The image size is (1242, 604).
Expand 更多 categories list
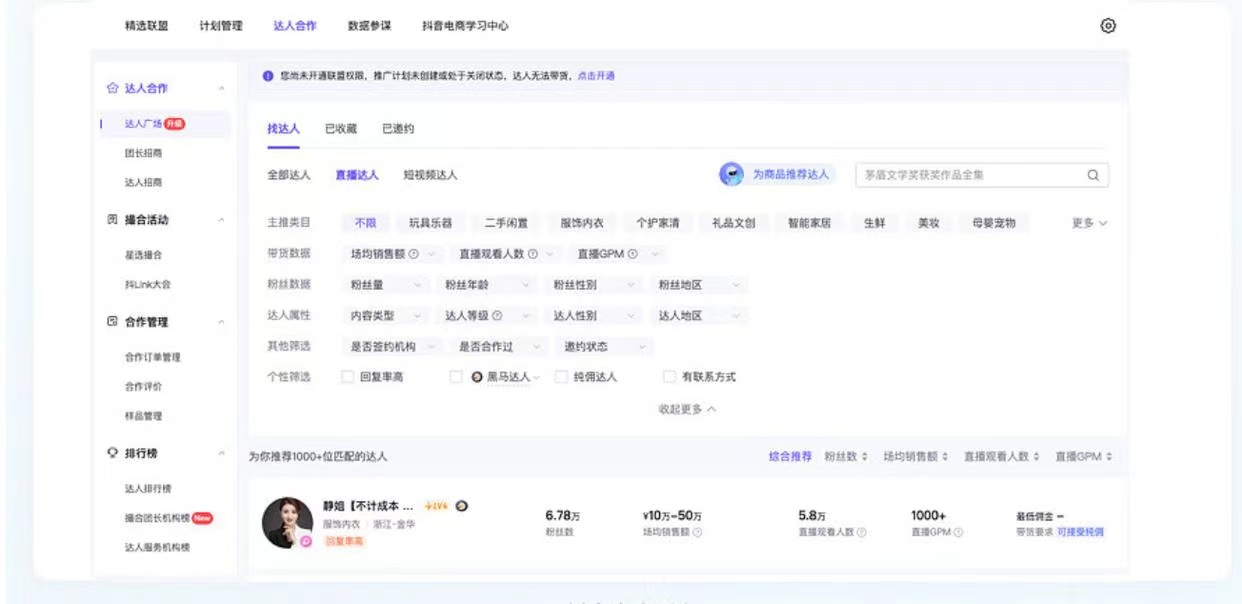tap(1089, 223)
